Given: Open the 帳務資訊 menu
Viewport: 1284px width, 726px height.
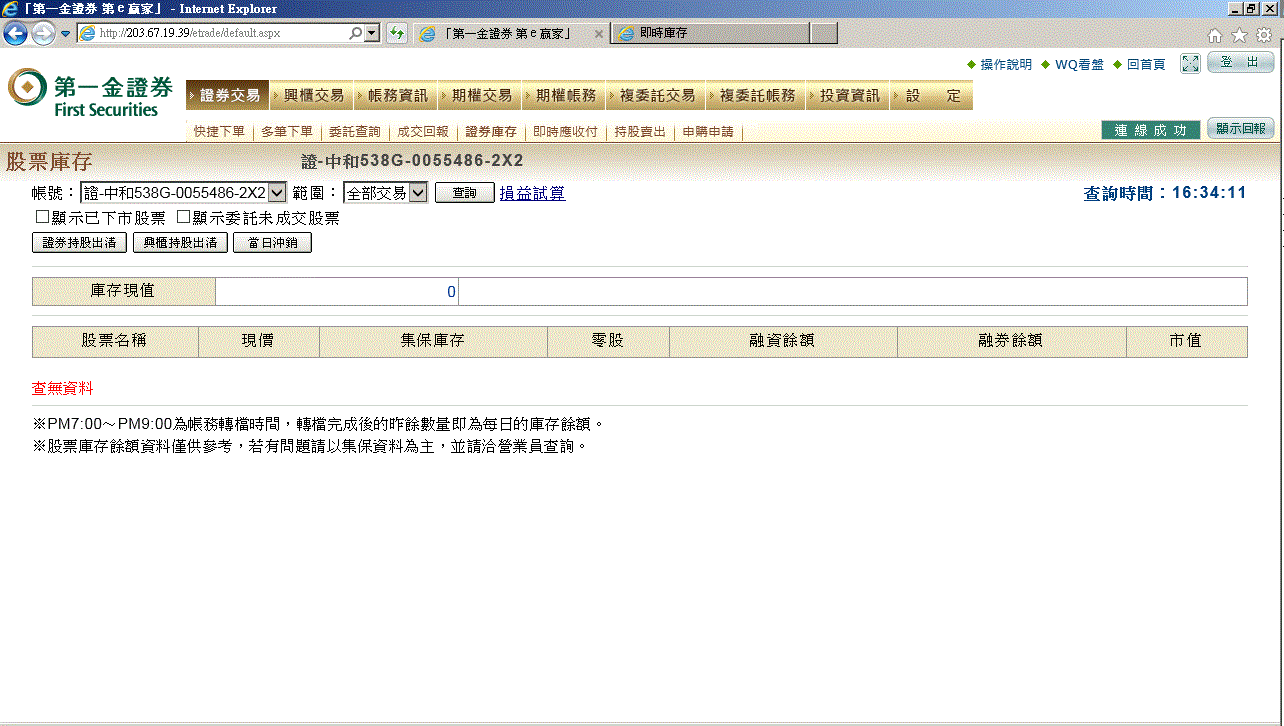Looking at the screenshot, I should (x=396, y=96).
